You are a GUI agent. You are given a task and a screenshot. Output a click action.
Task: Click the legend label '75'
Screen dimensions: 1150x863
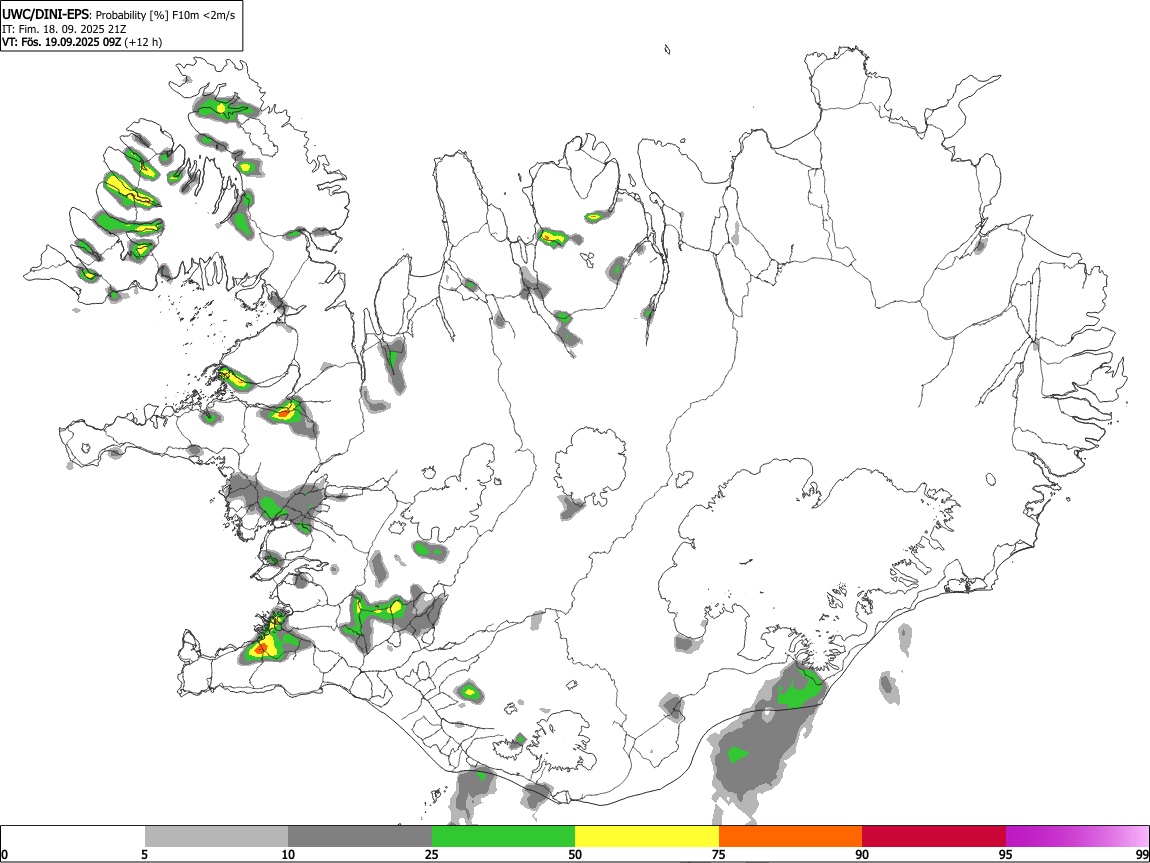pos(719,855)
